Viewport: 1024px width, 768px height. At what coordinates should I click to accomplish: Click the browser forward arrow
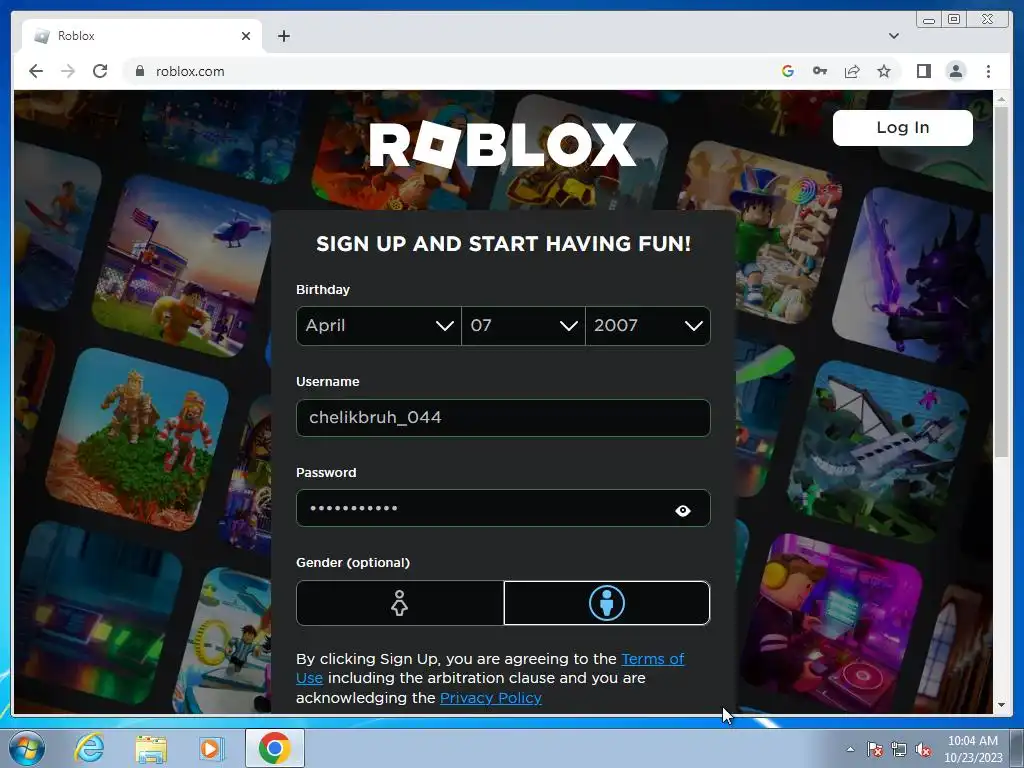[x=68, y=71]
